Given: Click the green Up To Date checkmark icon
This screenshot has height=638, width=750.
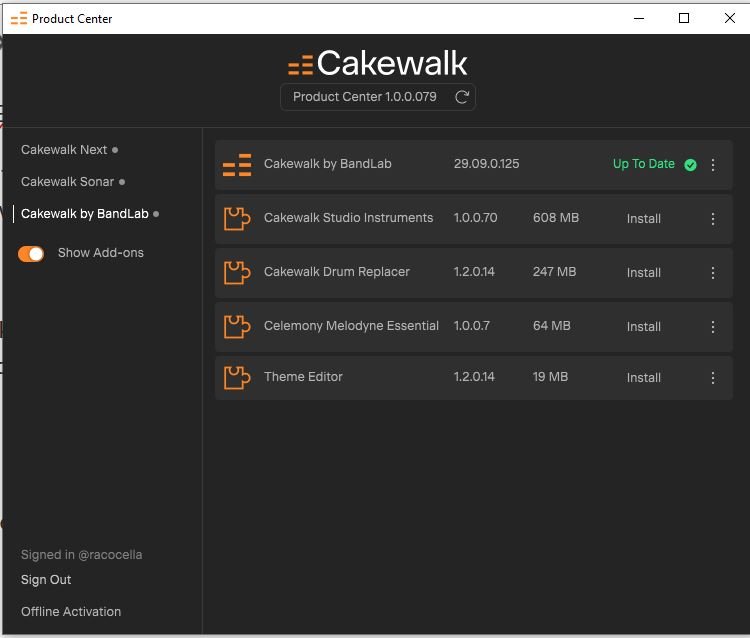Looking at the screenshot, I should tap(690, 165).
